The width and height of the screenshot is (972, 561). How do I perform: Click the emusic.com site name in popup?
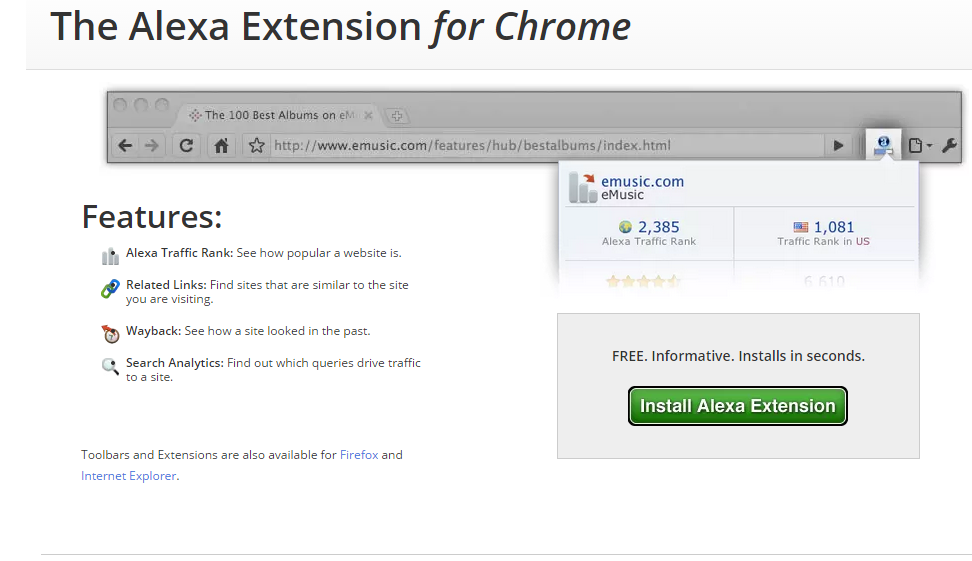pos(642,181)
